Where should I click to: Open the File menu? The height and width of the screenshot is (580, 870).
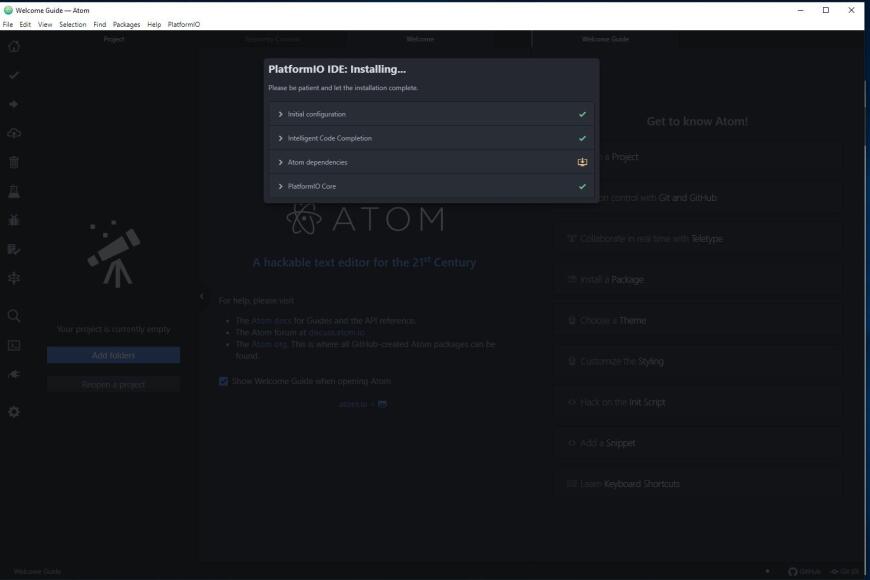point(8,24)
